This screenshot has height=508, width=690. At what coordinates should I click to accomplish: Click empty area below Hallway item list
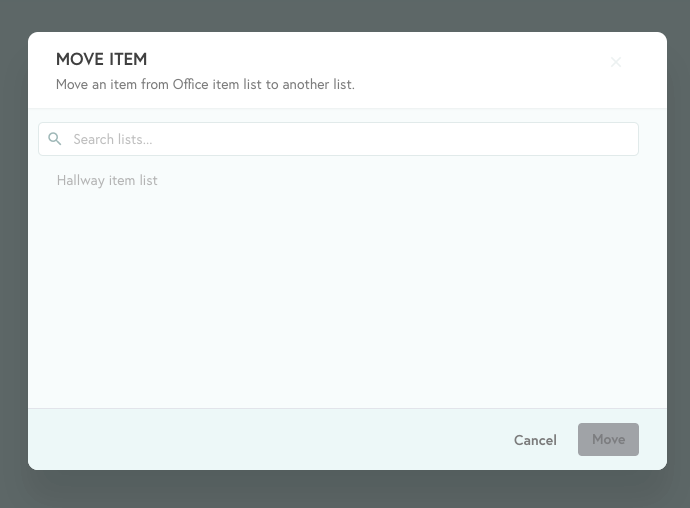[x=347, y=299]
